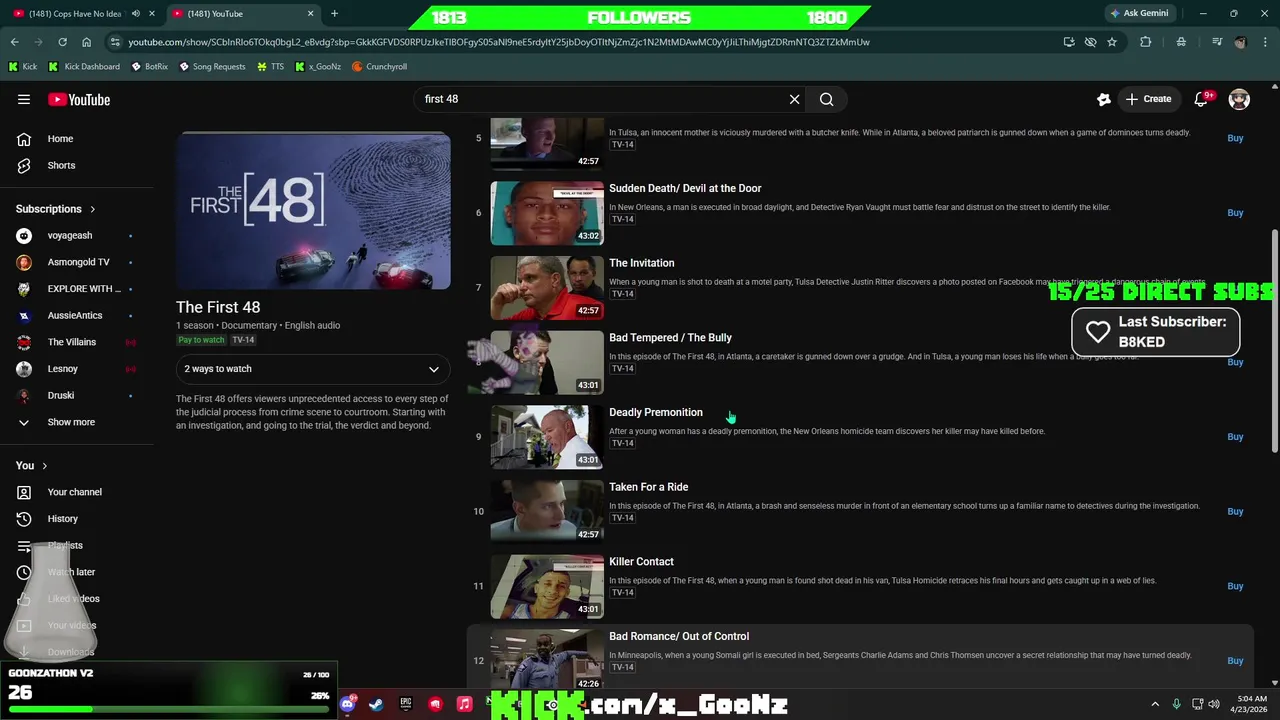Click the Bad Tempered / The Bully title

click(x=670, y=338)
